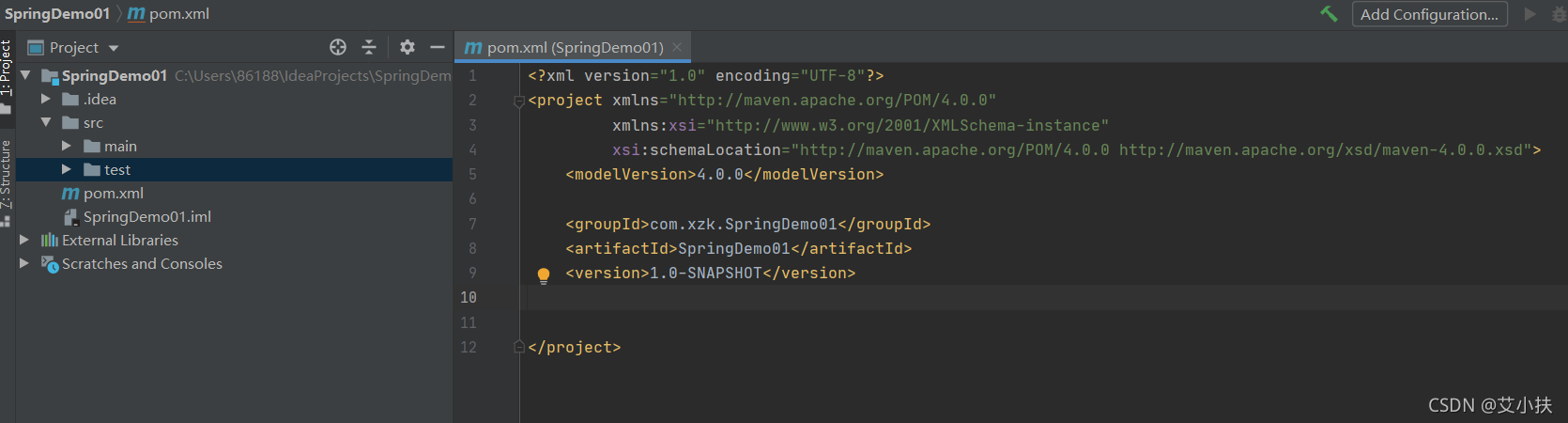Viewport: 1568px width, 423px height.
Task: Click the Maven icon on editor tab
Action: tap(473, 47)
